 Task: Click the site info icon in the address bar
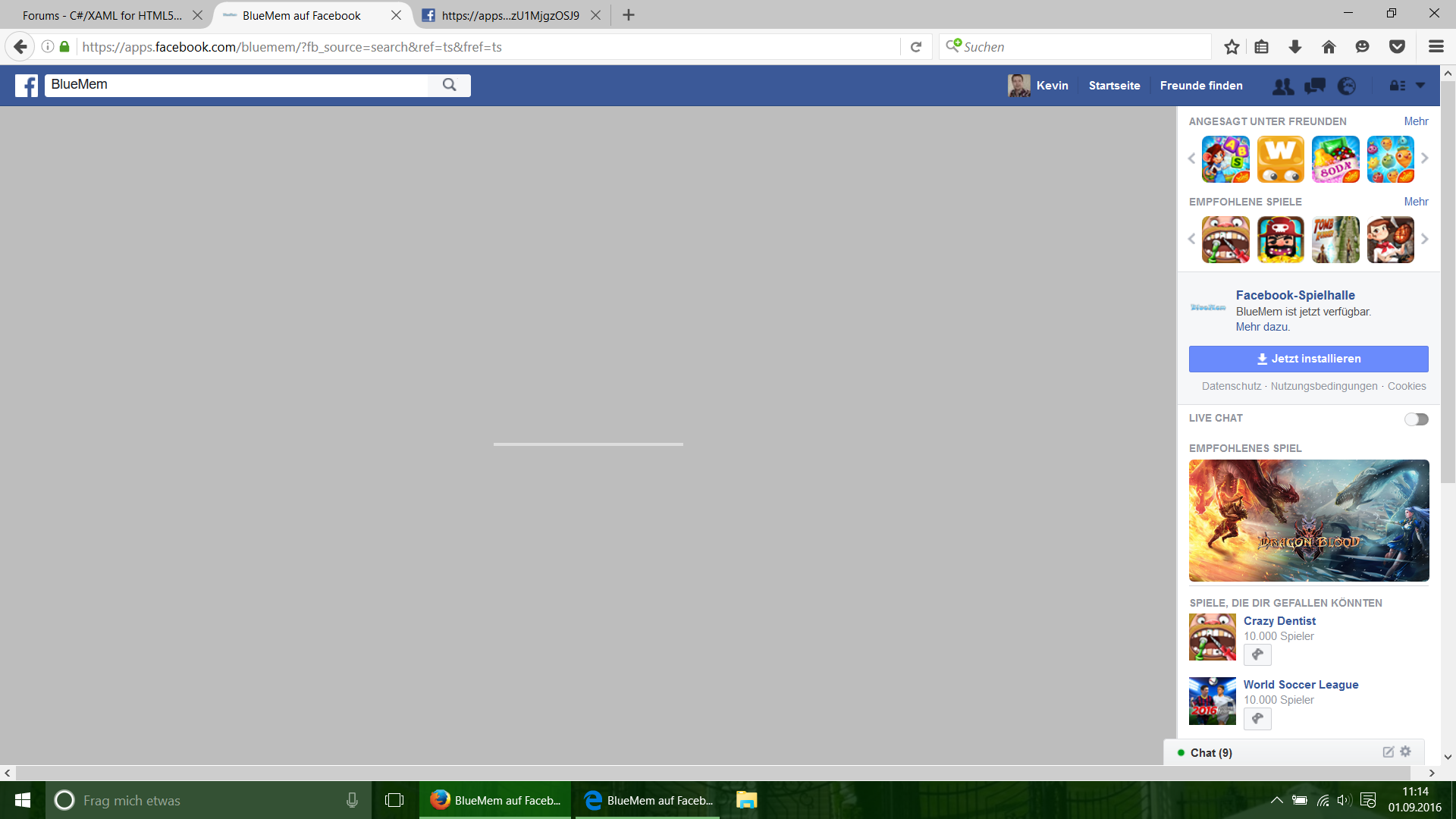click(x=47, y=47)
